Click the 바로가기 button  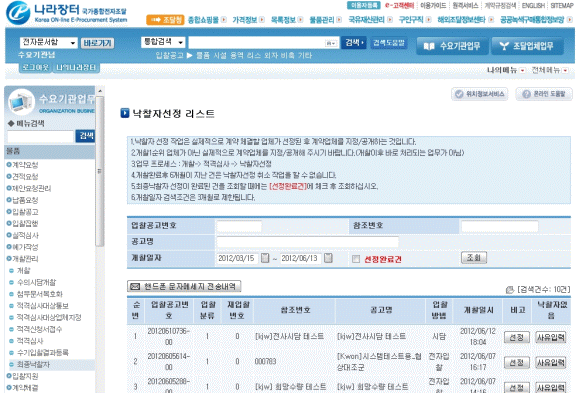[x=97, y=43]
